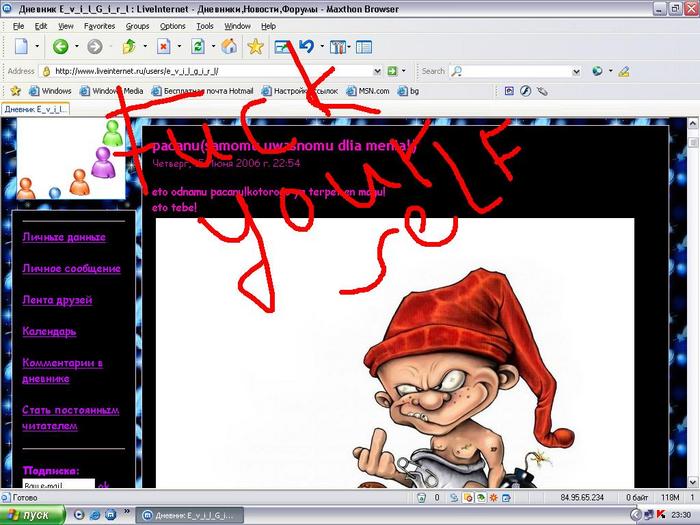Click the highlight pencil icon near Search
Image resolution: width=700 pixels, height=525 pixels.
[624, 71]
